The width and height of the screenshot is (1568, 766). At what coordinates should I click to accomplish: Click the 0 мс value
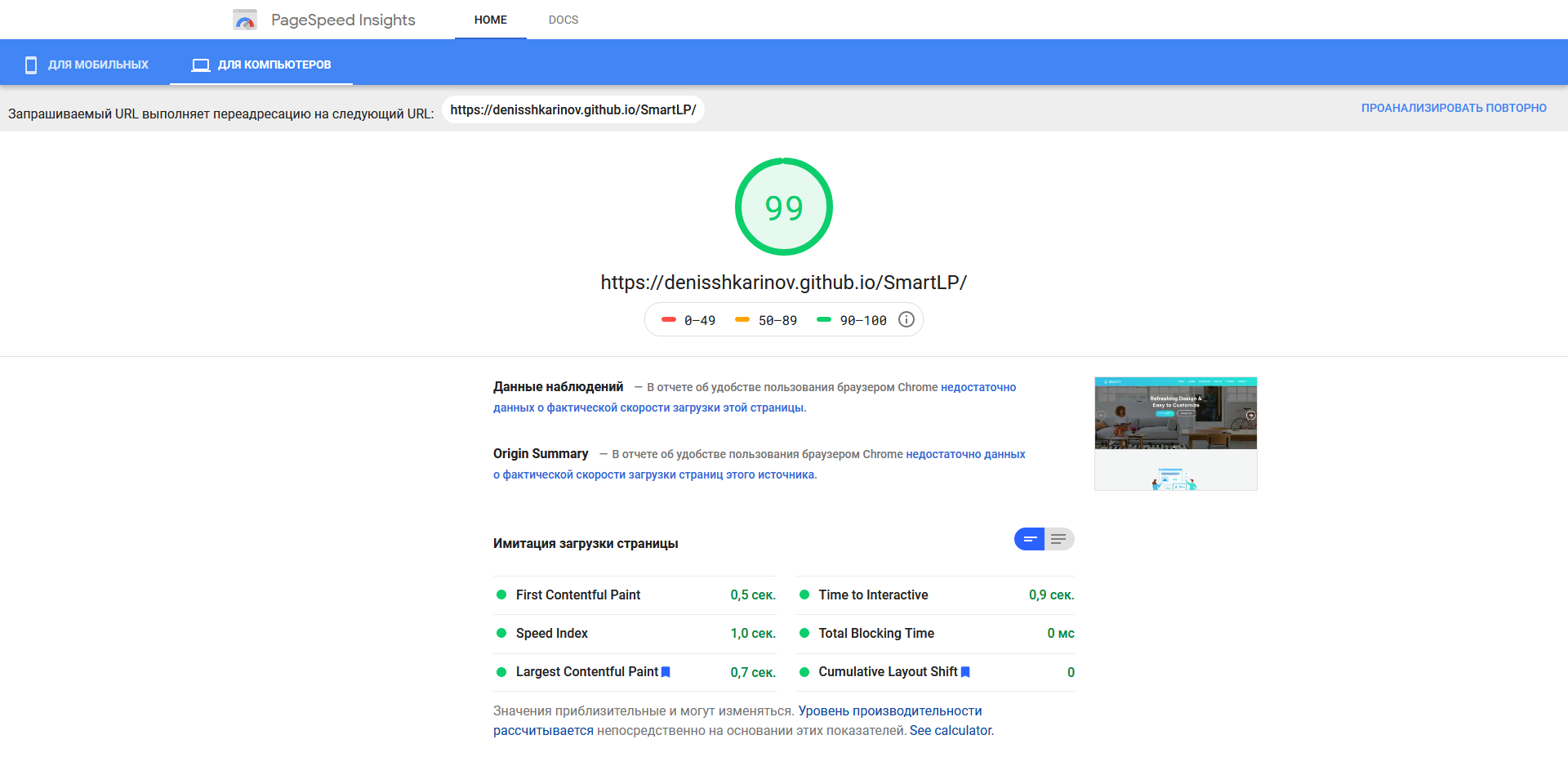pyautogui.click(x=1061, y=633)
